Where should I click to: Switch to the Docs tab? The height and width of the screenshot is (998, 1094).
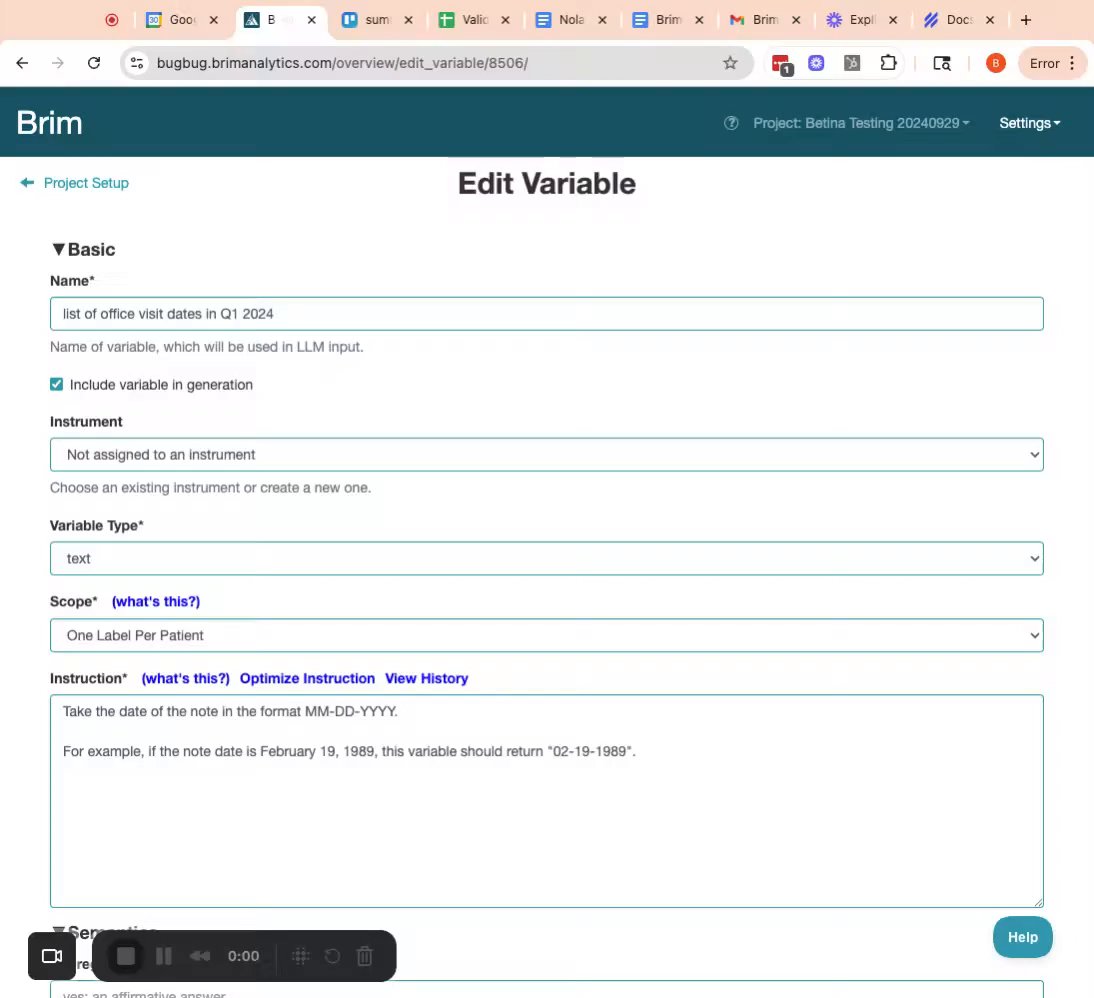pos(959,20)
